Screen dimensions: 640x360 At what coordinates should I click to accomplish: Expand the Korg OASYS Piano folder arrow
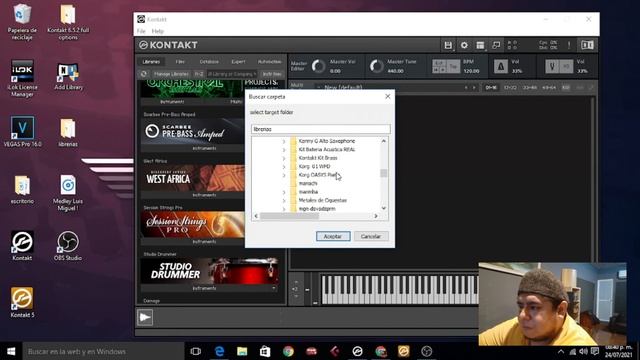coord(284,175)
